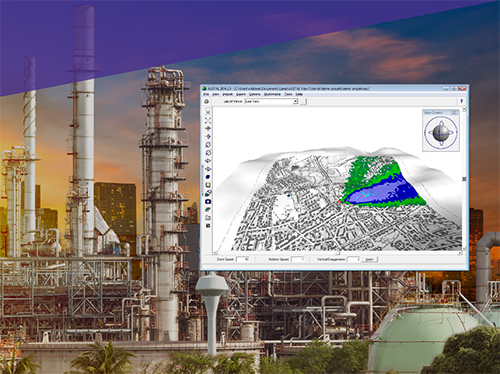
Task: Click the Apply button
Action: click(x=369, y=259)
